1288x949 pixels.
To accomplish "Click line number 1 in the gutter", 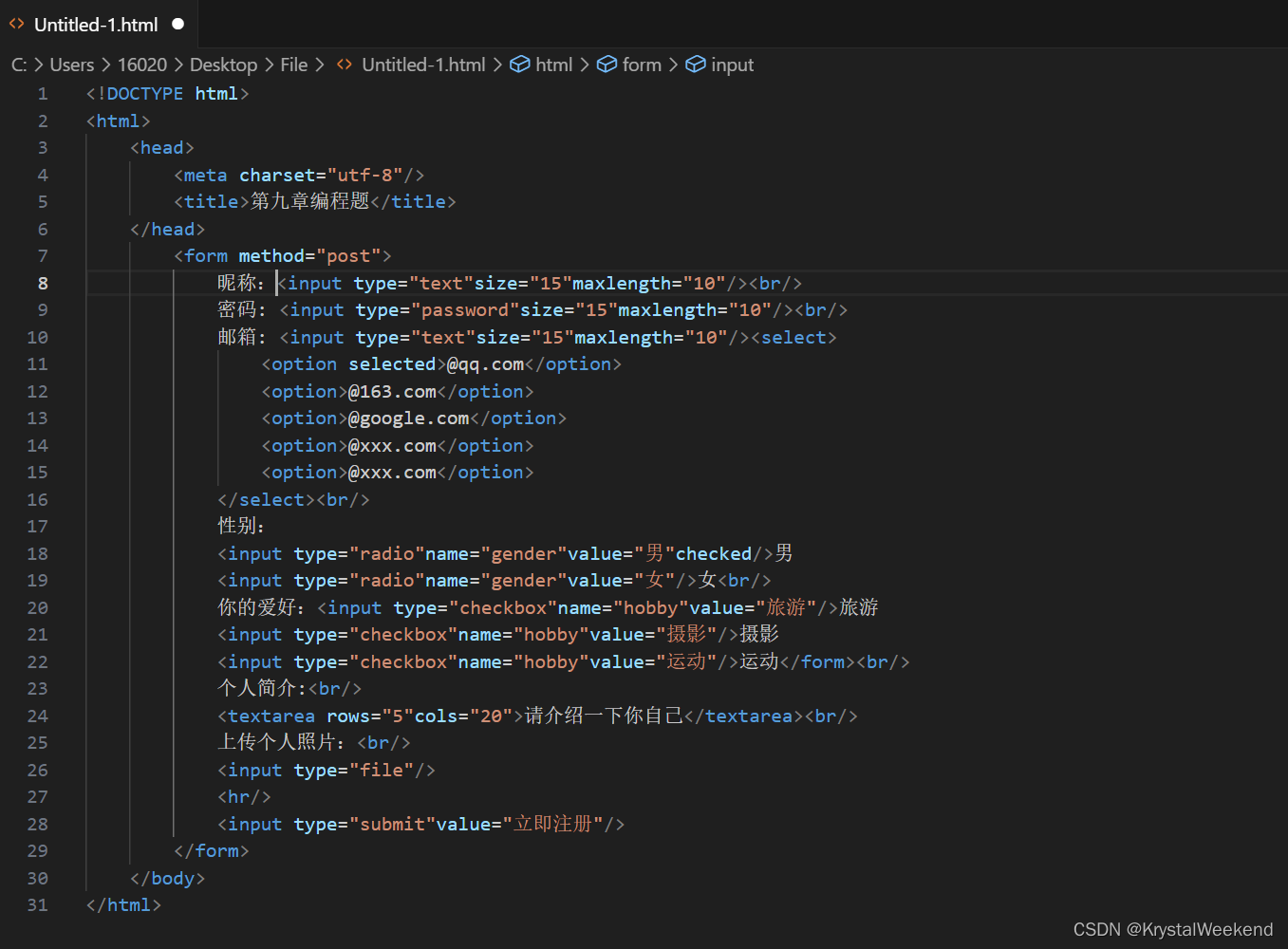I will (x=43, y=94).
